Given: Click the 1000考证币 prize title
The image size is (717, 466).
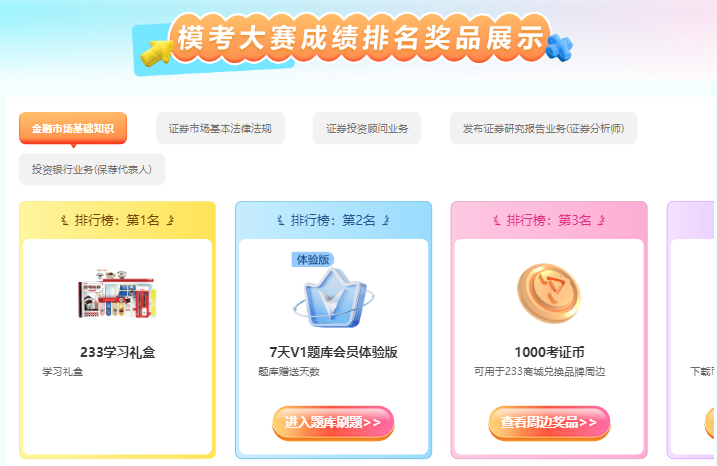Looking at the screenshot, I should click(x=549, y=352).
